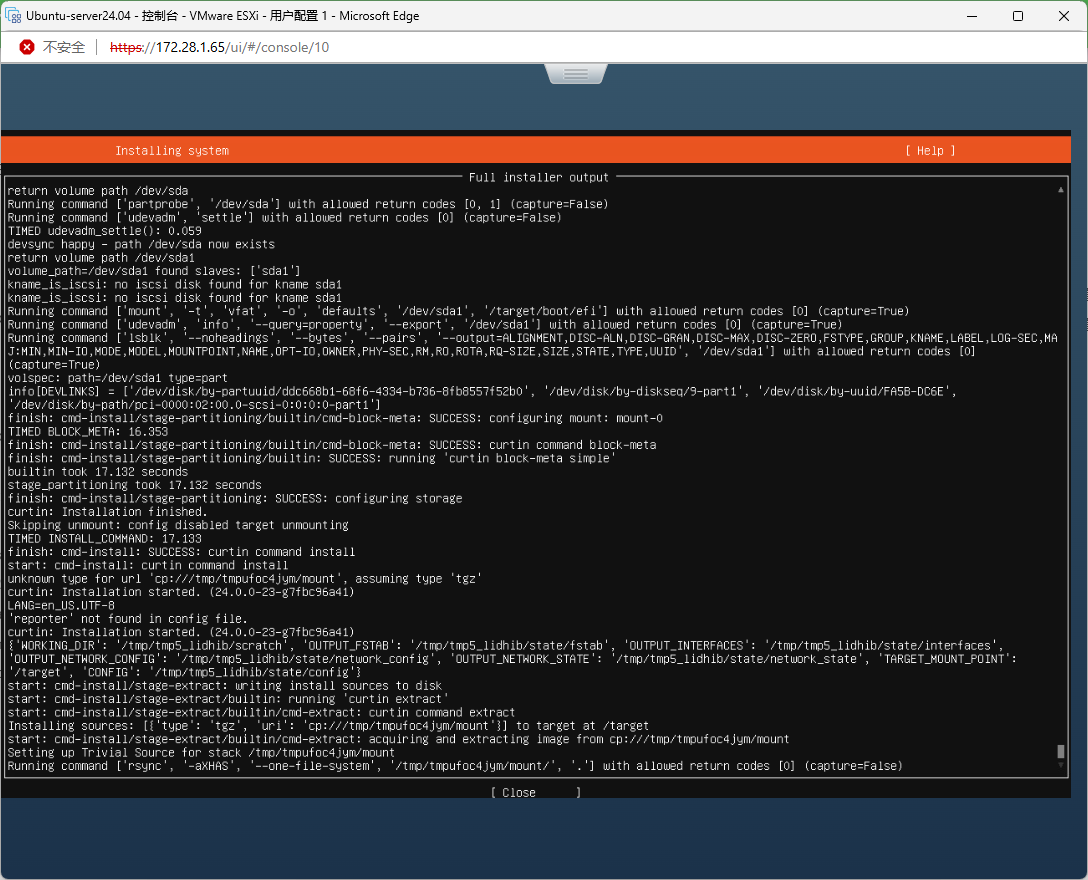Minimize the Microsoft Edge window
Screen dimensions: 1088x880
971,16
